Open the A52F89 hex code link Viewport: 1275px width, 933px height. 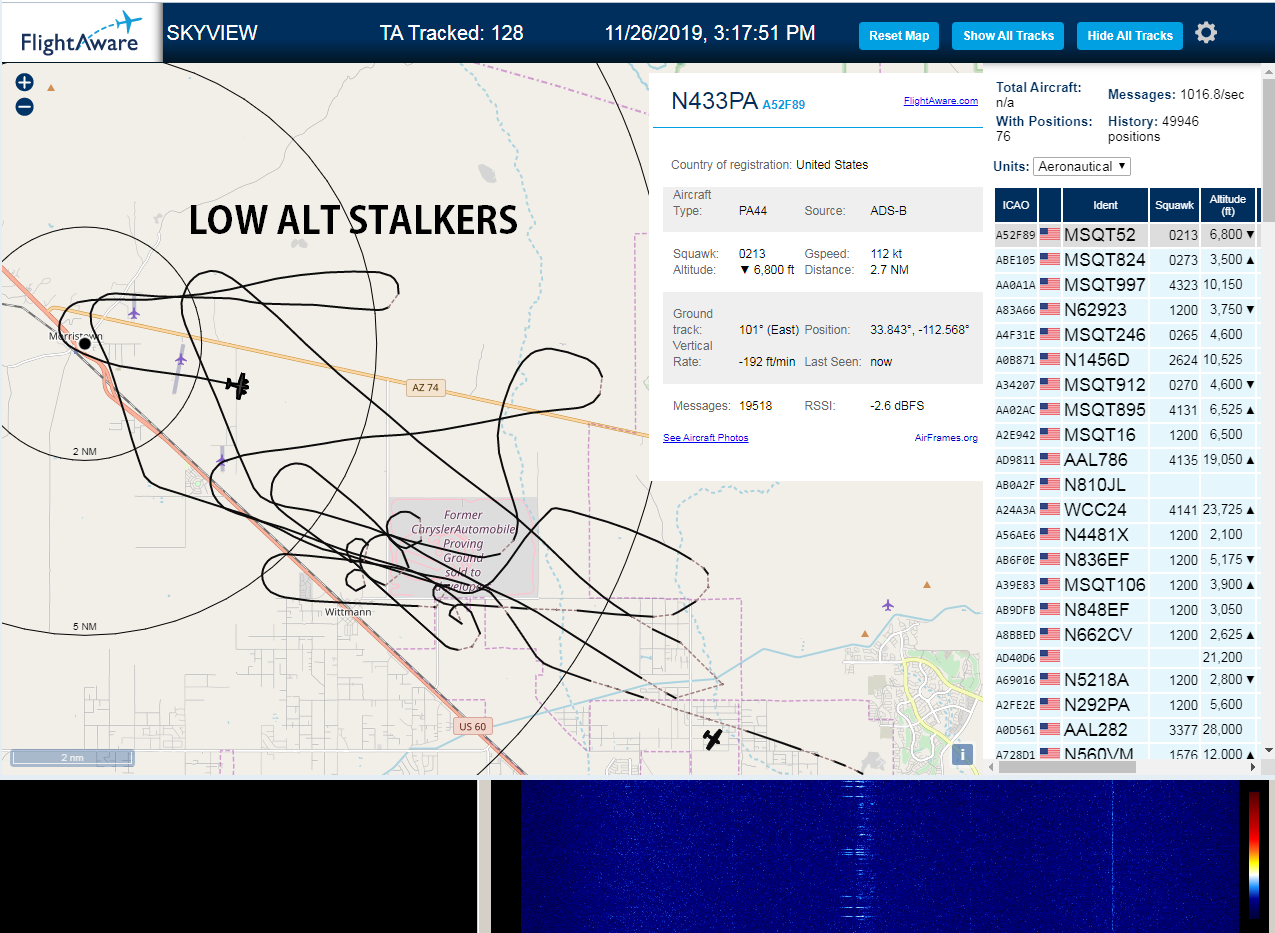783,104
